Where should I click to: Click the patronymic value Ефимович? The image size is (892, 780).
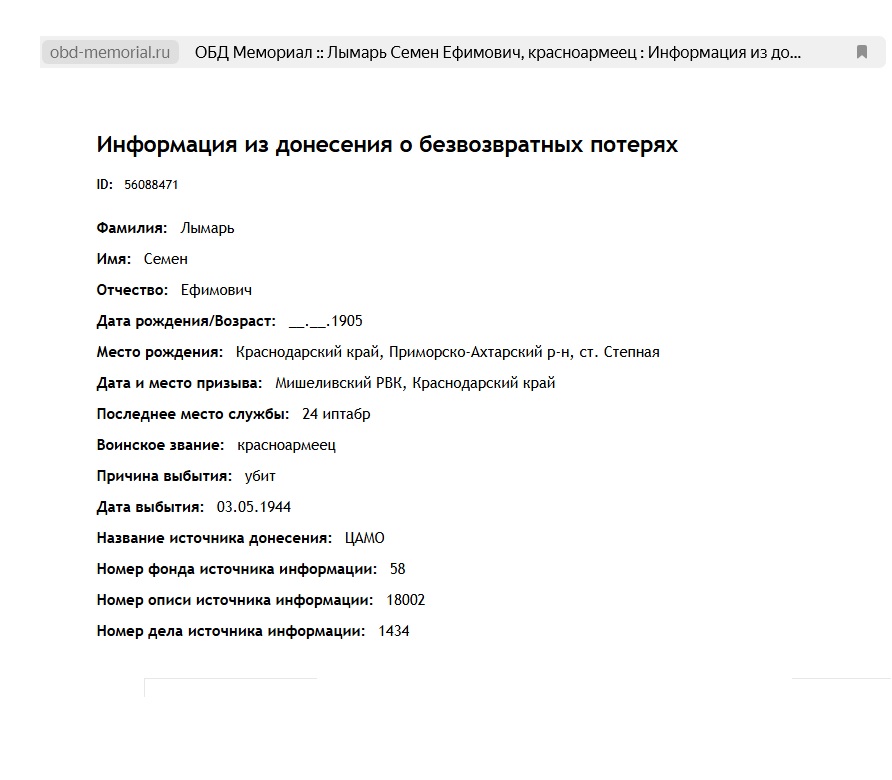pyautogui.click(x=216, y=290)
